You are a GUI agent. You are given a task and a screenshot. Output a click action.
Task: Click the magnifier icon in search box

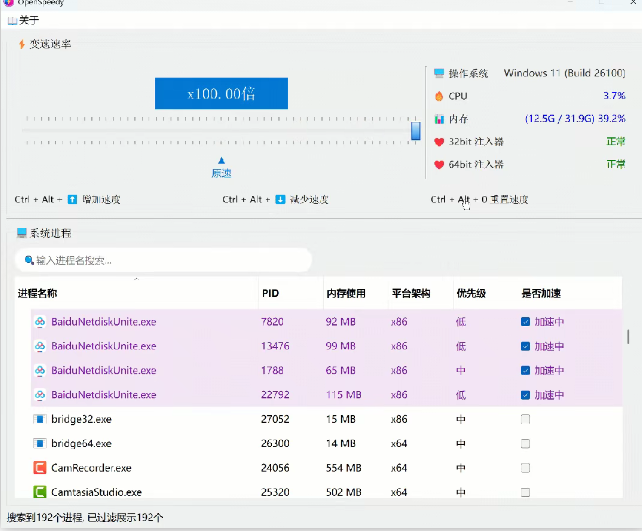pyautogui.click(x=29, y=260)
